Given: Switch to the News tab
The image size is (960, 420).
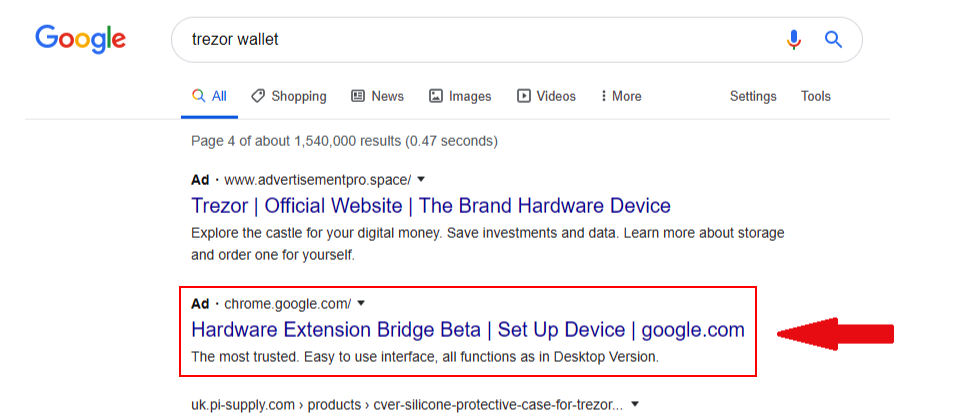Looking at the screenshot, I should click(377, 96).
